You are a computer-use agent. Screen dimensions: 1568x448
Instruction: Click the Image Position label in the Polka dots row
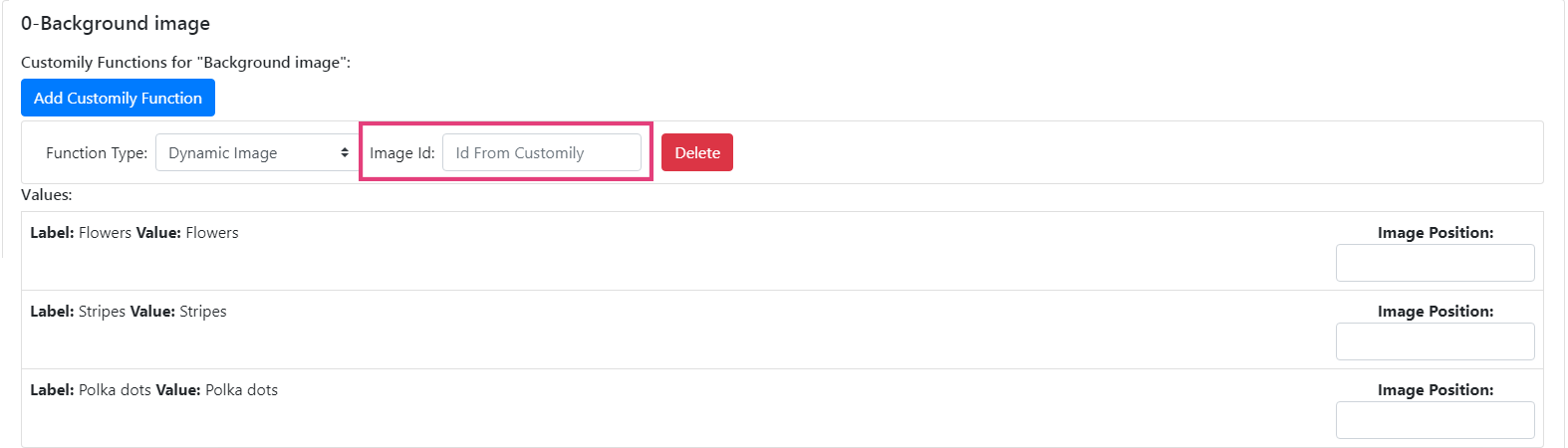coord(1436,390)
